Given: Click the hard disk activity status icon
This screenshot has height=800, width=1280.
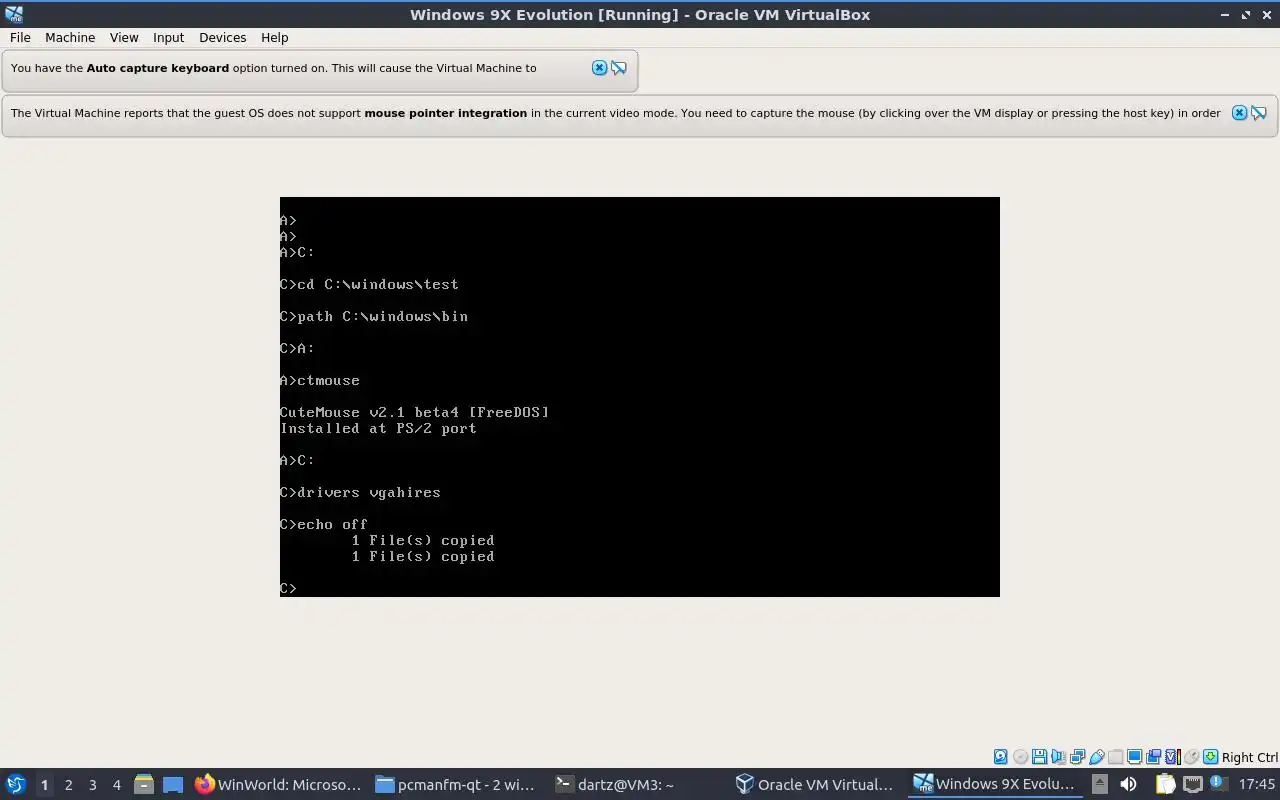Looking at the screenshot, I should [1000, 757].
